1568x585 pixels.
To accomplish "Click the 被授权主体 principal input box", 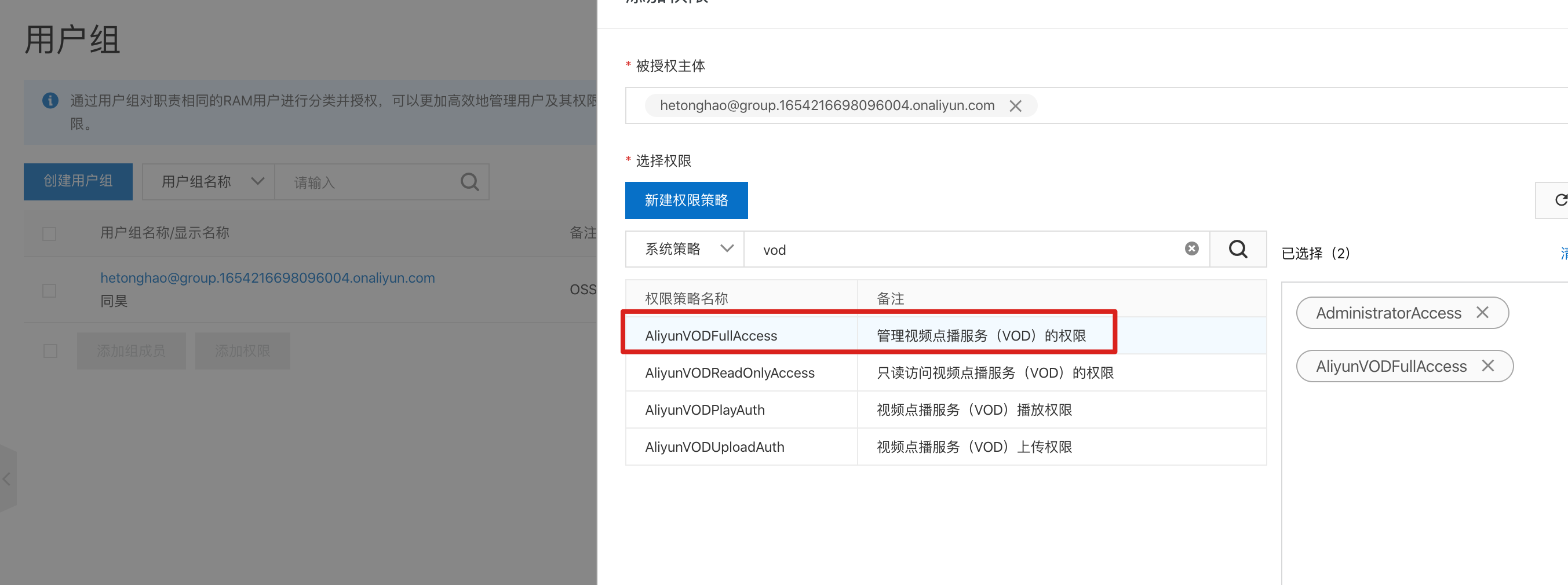I will point(1096,105).
